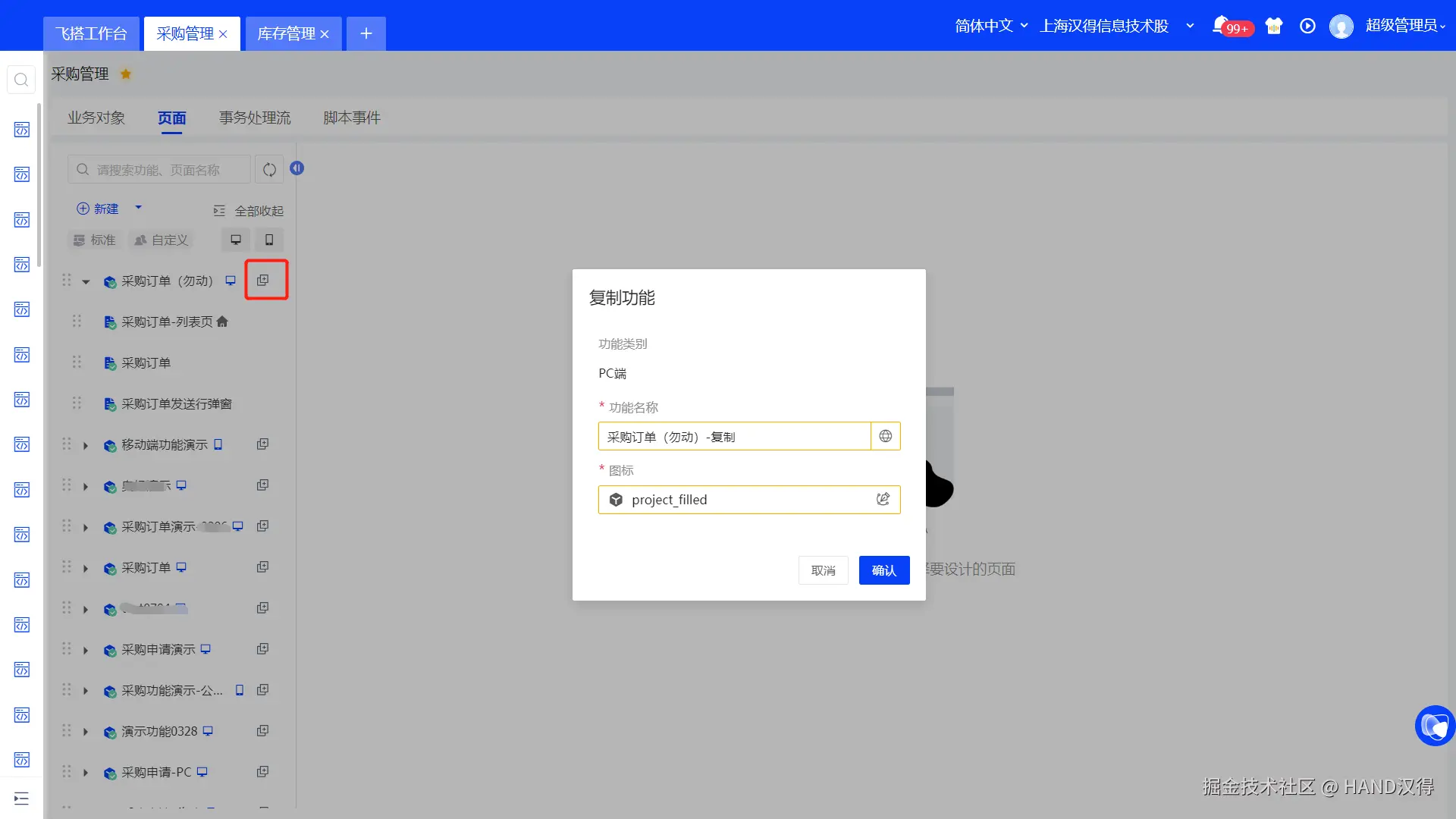Click the 确认 button in dialog

[x=883, y=570]
